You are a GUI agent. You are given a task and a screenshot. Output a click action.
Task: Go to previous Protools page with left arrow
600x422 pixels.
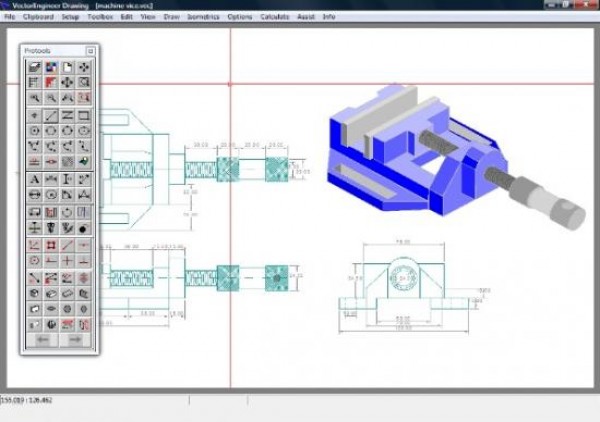(x=43, y=339)
